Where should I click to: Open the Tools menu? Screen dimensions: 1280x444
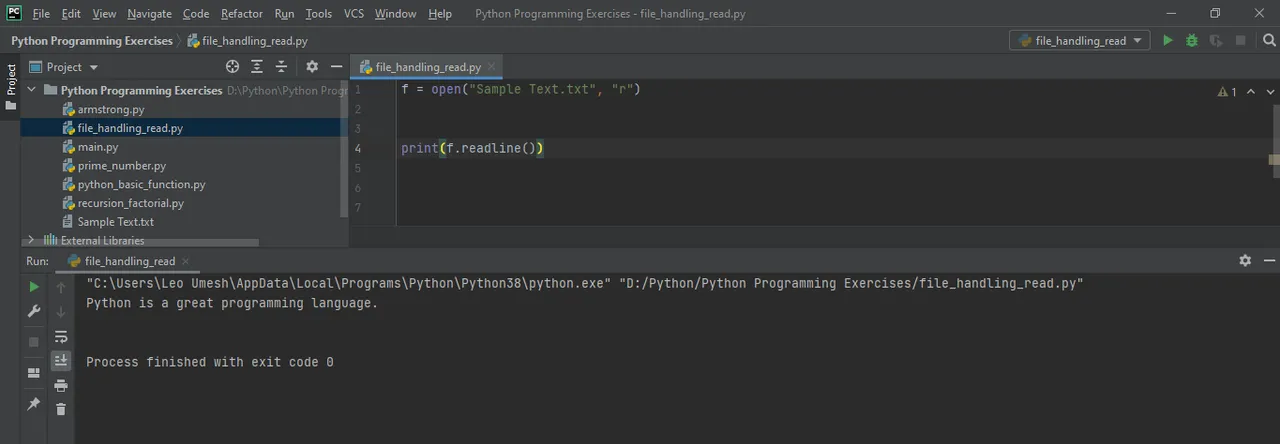click(x=319, y=14)
